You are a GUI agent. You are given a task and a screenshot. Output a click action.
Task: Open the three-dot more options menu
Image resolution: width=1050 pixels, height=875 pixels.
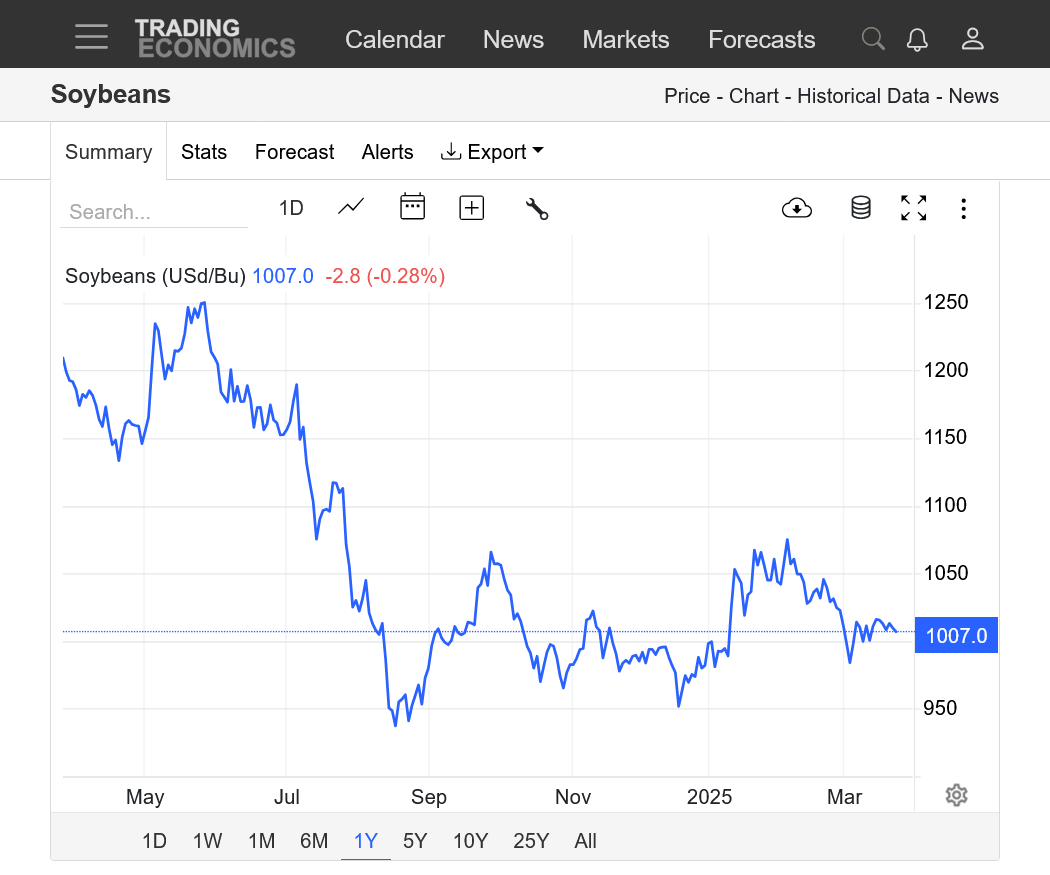[x=963, y=208]
